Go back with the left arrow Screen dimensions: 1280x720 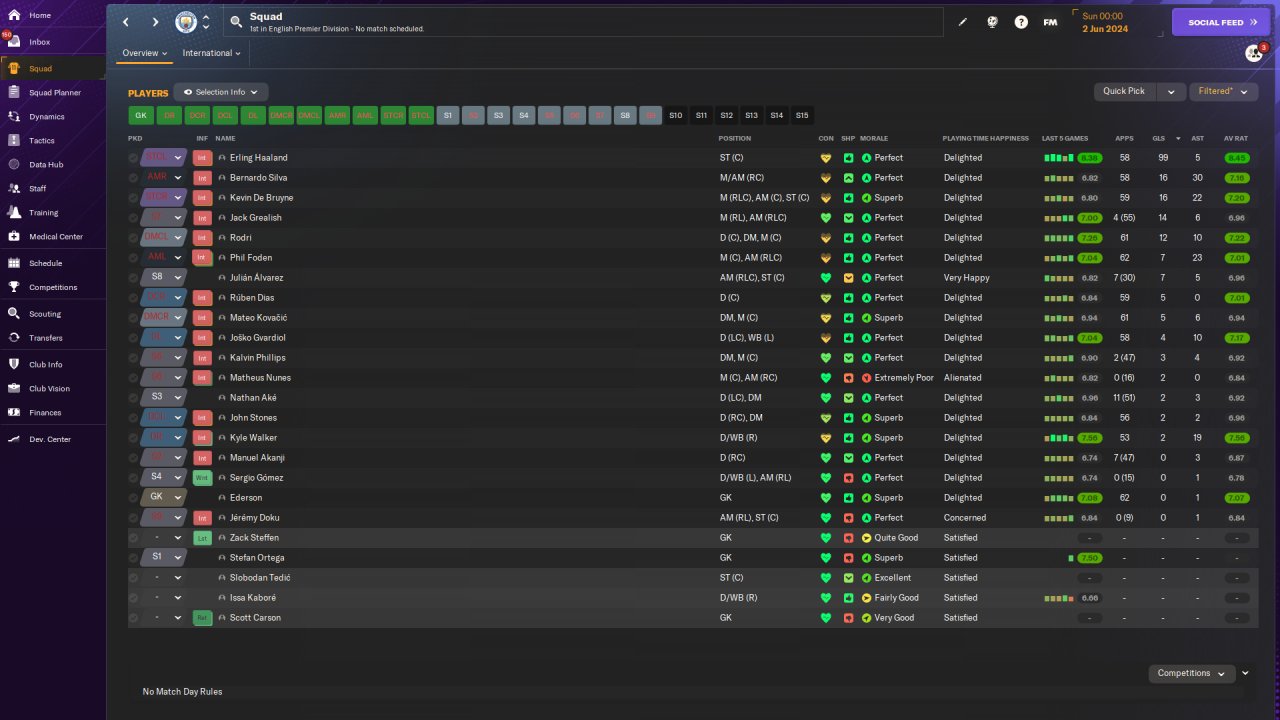pyautogui.click(x=126, y=22)
